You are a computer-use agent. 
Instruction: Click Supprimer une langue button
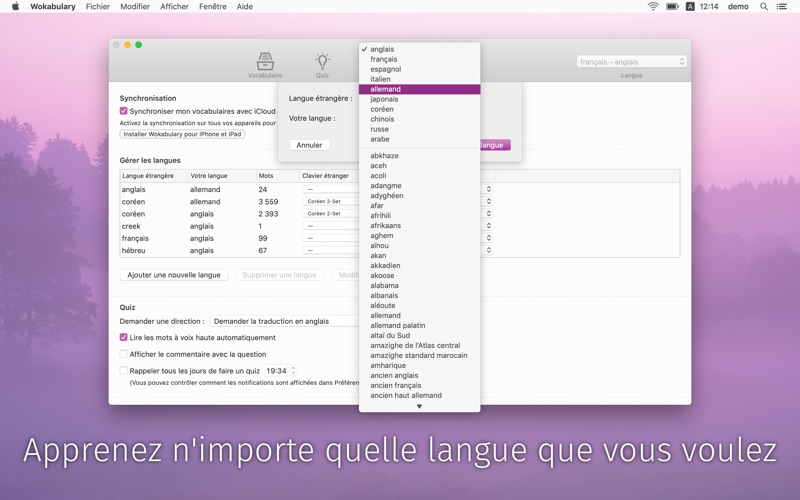[279, 274]
